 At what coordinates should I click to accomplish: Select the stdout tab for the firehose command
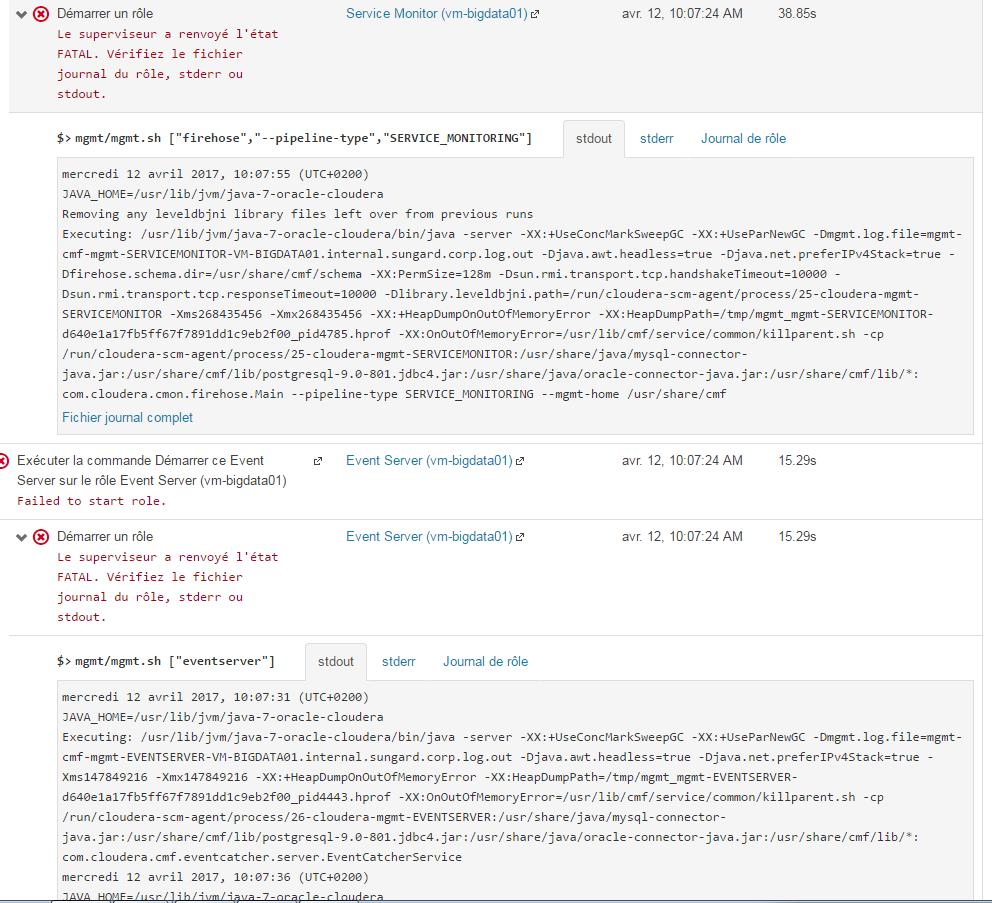pos(594,139)
